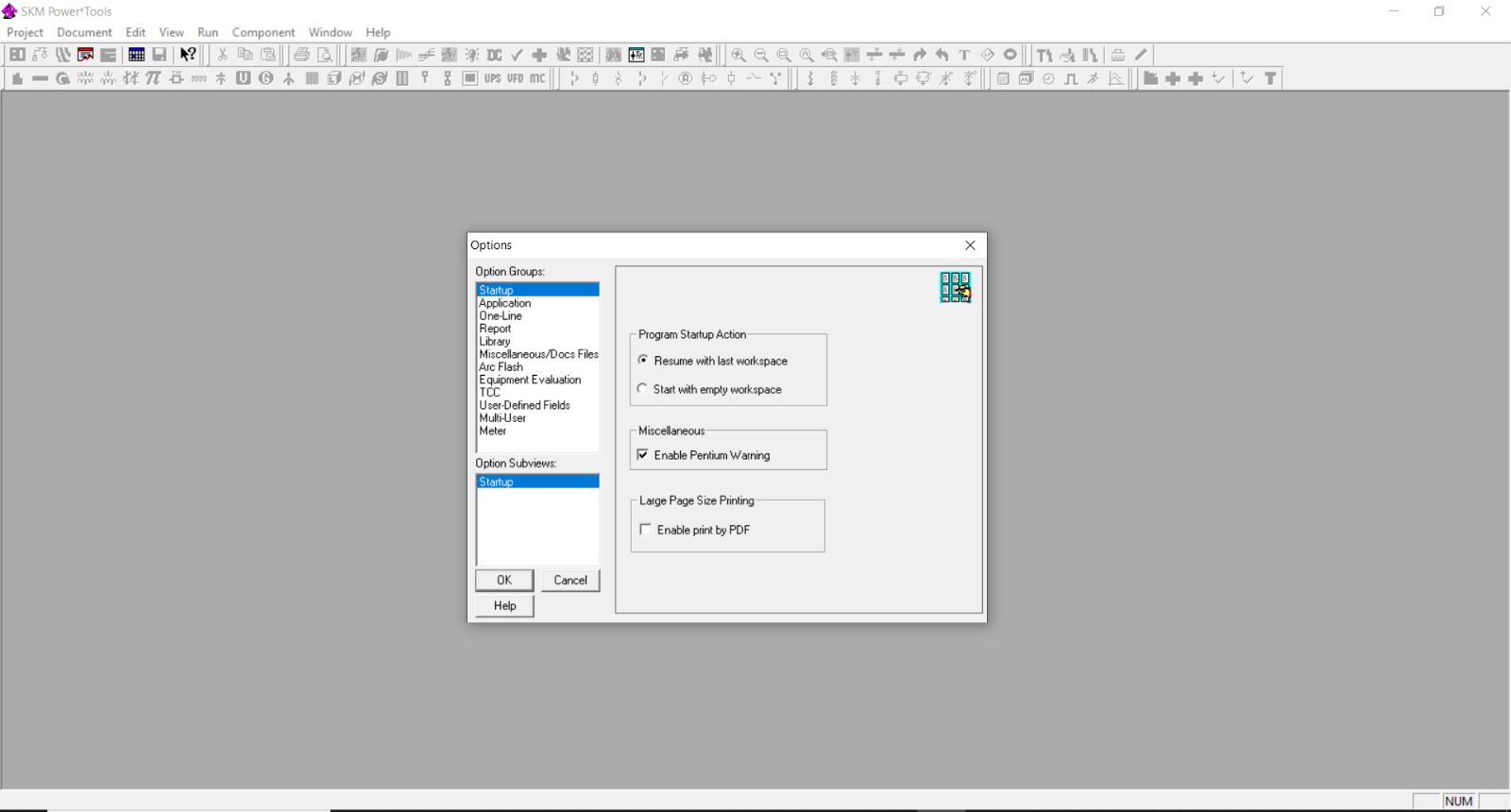
Task: Click the Copy toolbar icon
Action: click(x=246, y=55)
